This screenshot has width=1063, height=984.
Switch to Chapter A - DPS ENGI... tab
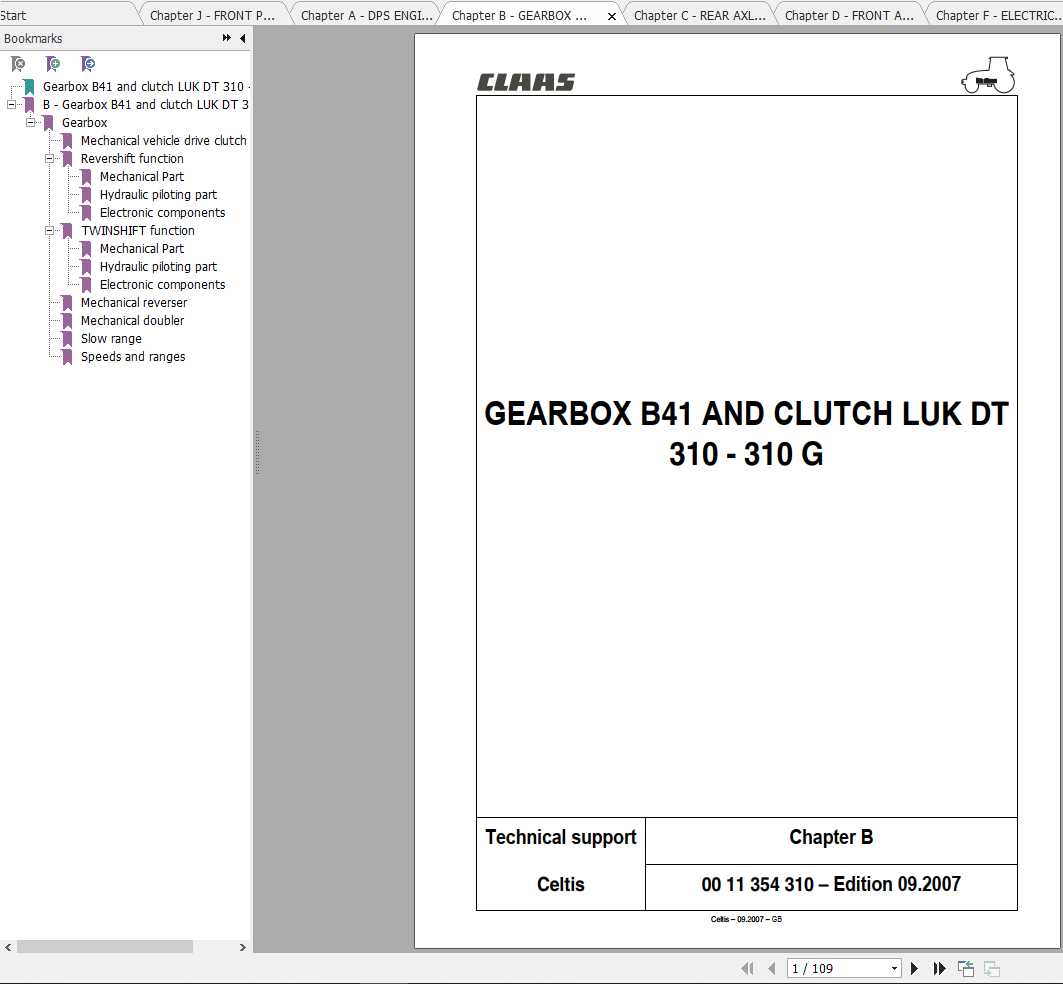pyautogui.click(x=367, y=16)
